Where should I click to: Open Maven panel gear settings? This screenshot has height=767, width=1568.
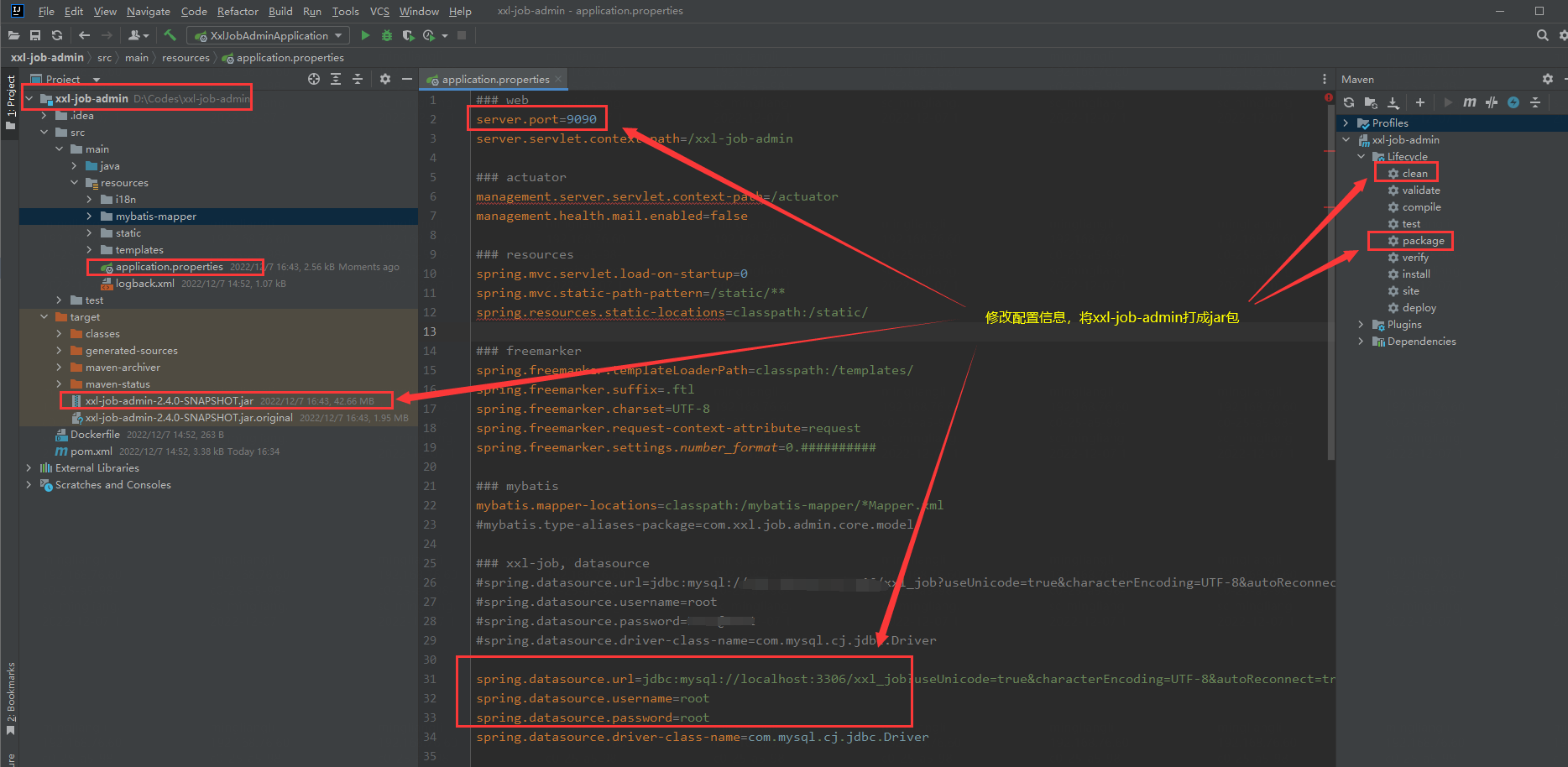click(1548, 79)
